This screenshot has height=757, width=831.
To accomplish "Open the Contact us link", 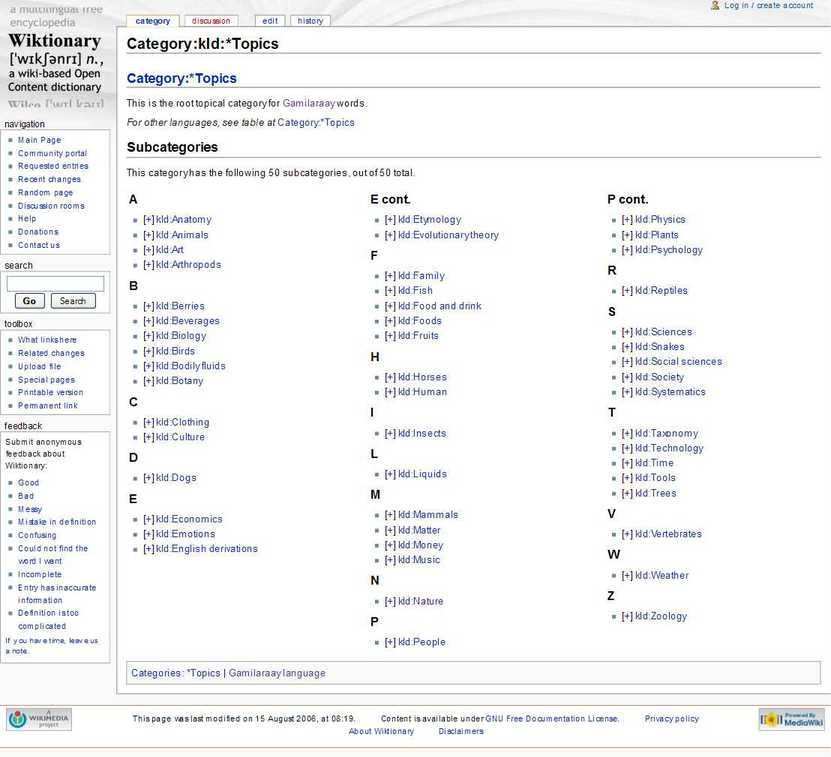I will click(x=39, y=245).
